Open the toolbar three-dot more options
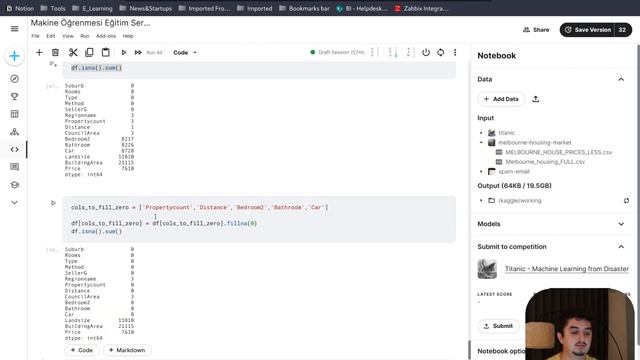 pyautogui.click(x=455, y=52)
